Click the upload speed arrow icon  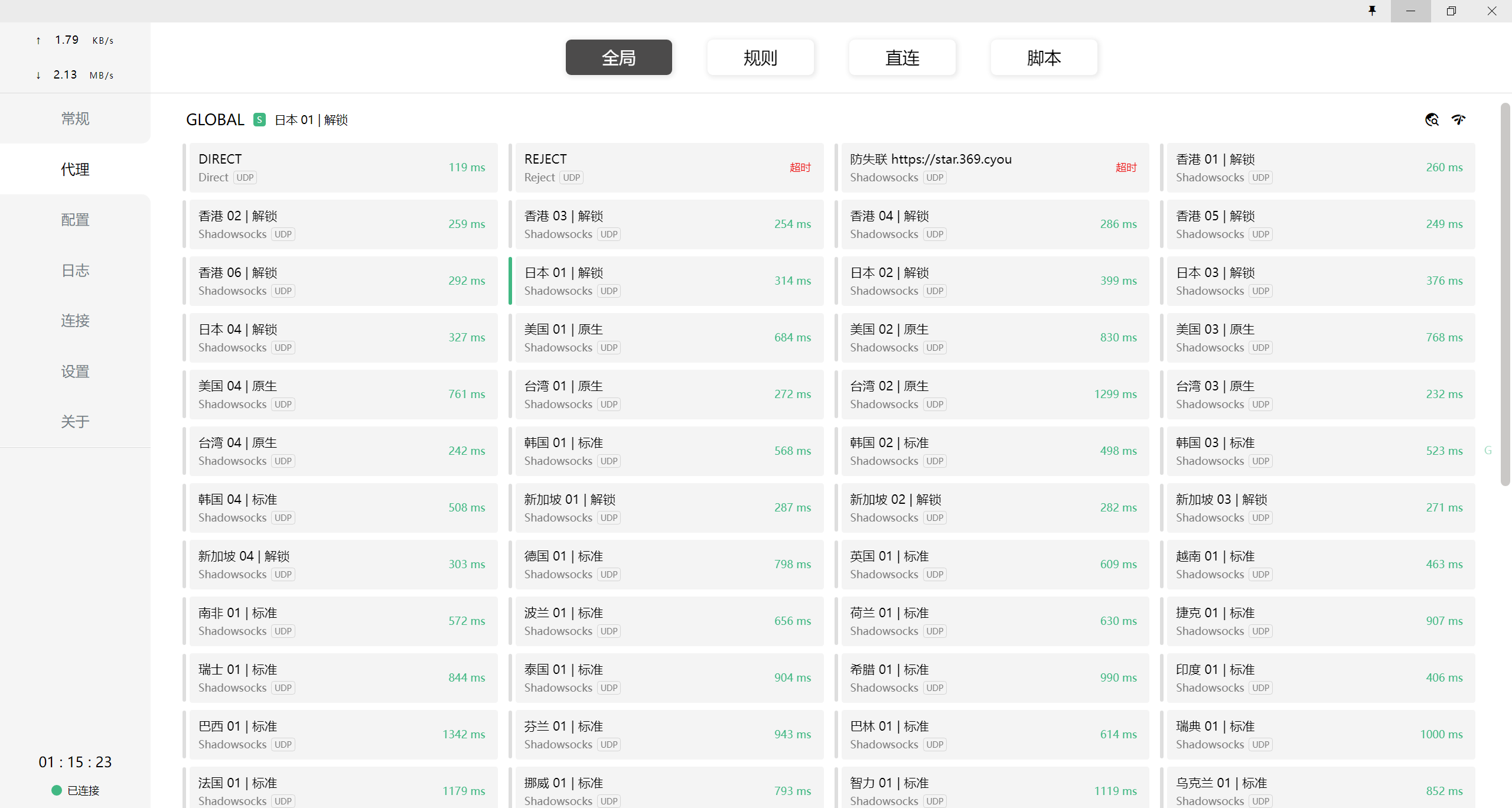point(38,41)
